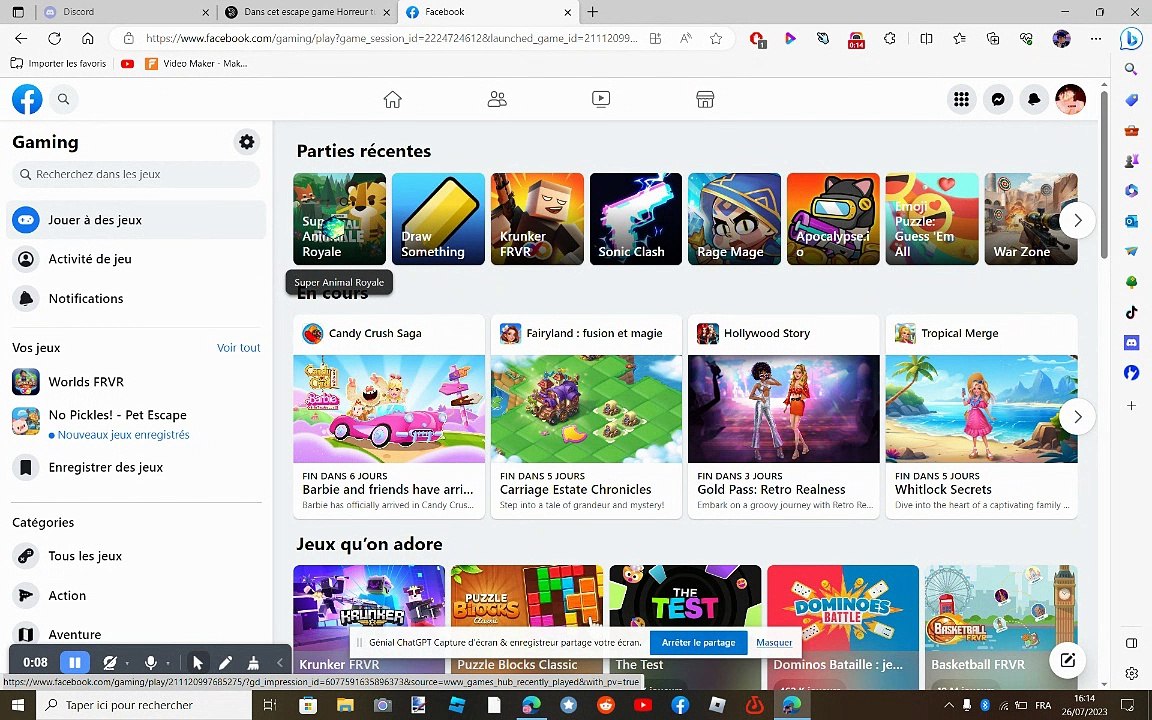Open the account profile picture menu
1152x720 pixels.
pos(1070,99)
